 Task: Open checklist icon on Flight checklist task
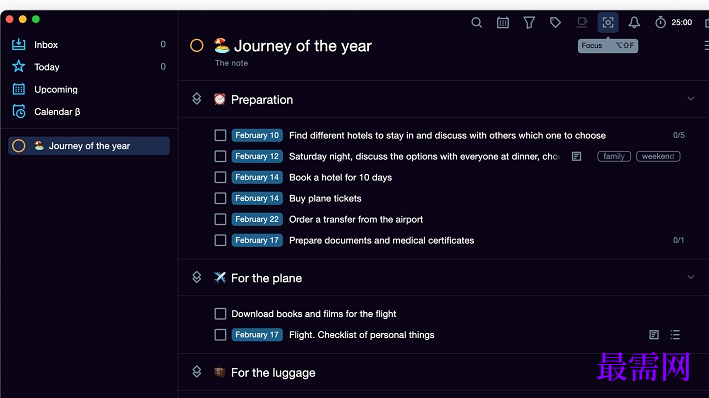[x=675, y=335]
